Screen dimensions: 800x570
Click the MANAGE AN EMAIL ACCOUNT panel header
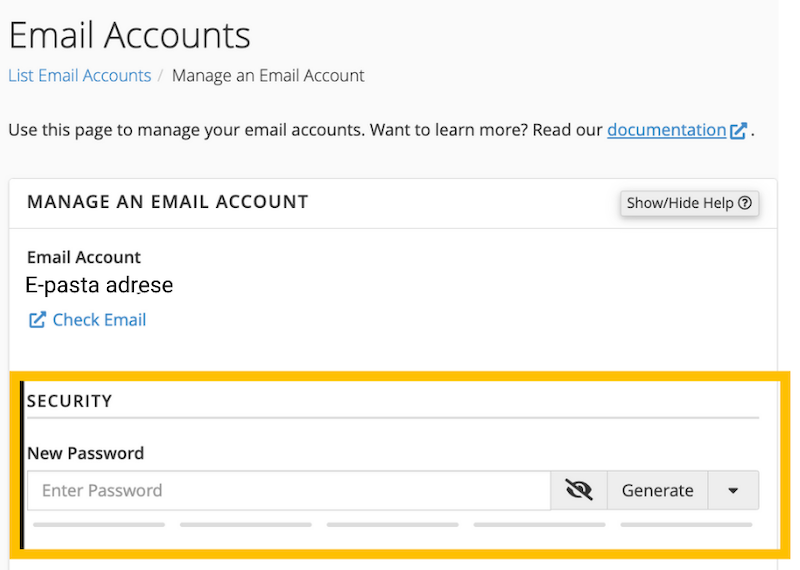[x=168, y=202]
